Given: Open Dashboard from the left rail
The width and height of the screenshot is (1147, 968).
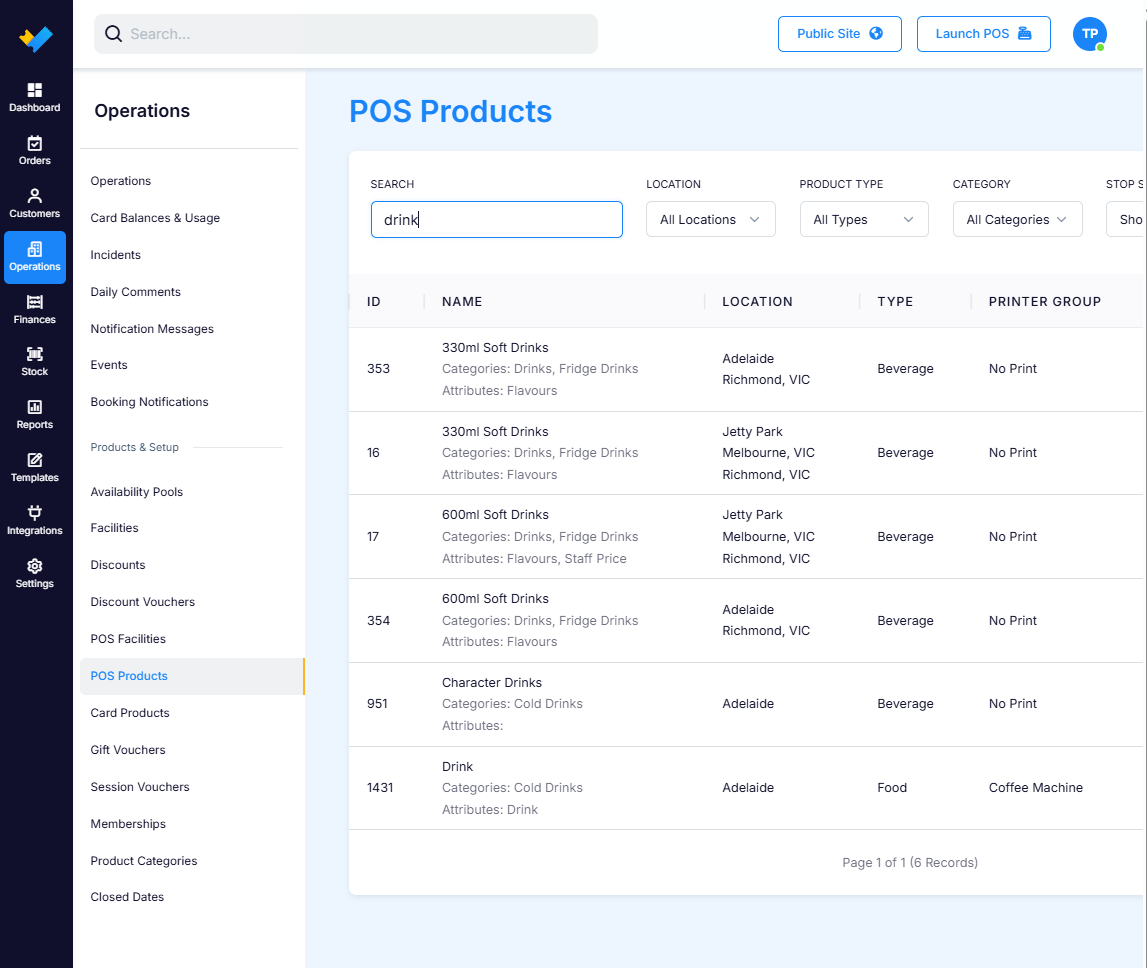Looking at the screenshot, I should (34, 98).
